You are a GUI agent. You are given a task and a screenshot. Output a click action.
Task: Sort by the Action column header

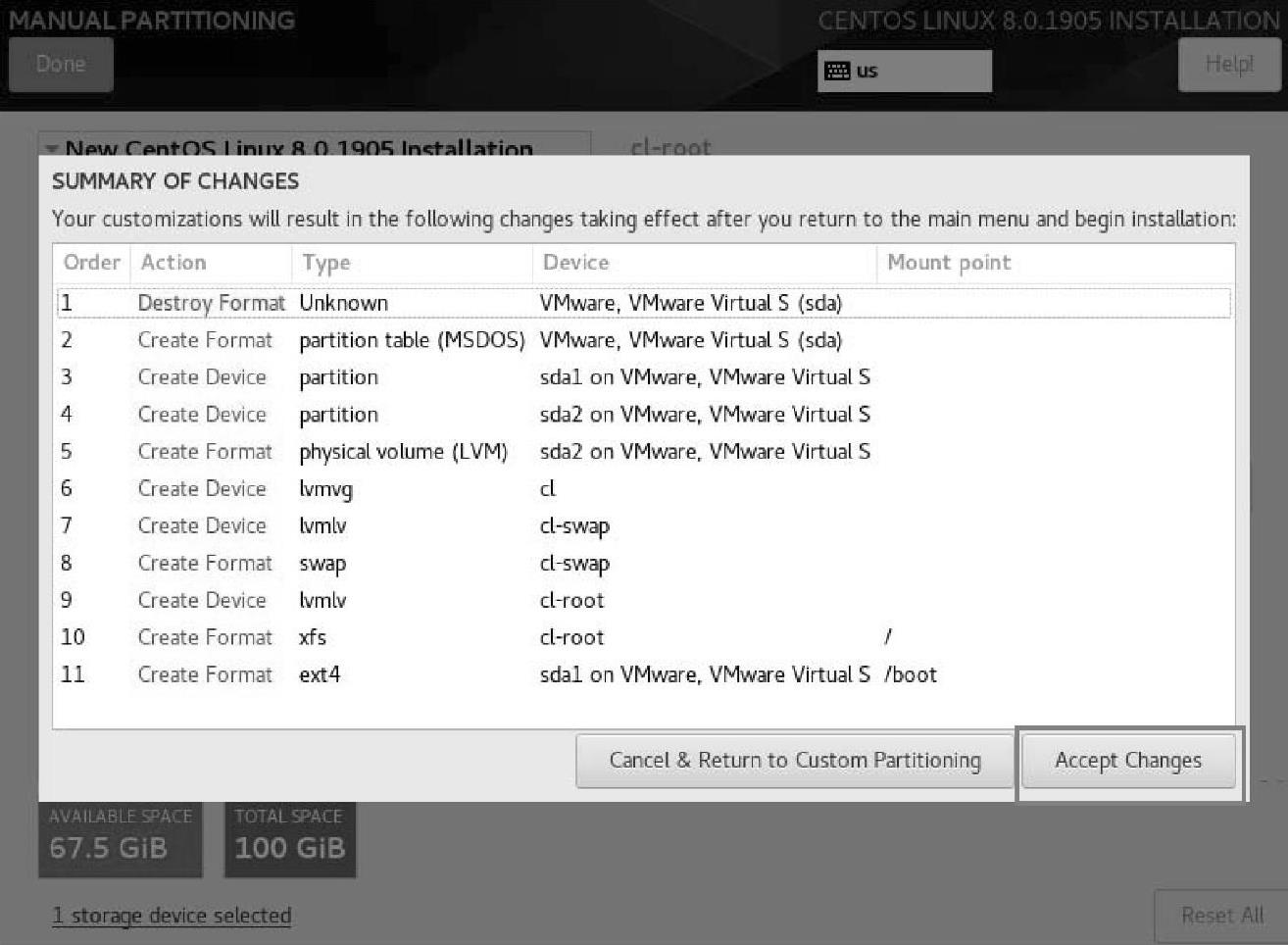pos(212,263)
